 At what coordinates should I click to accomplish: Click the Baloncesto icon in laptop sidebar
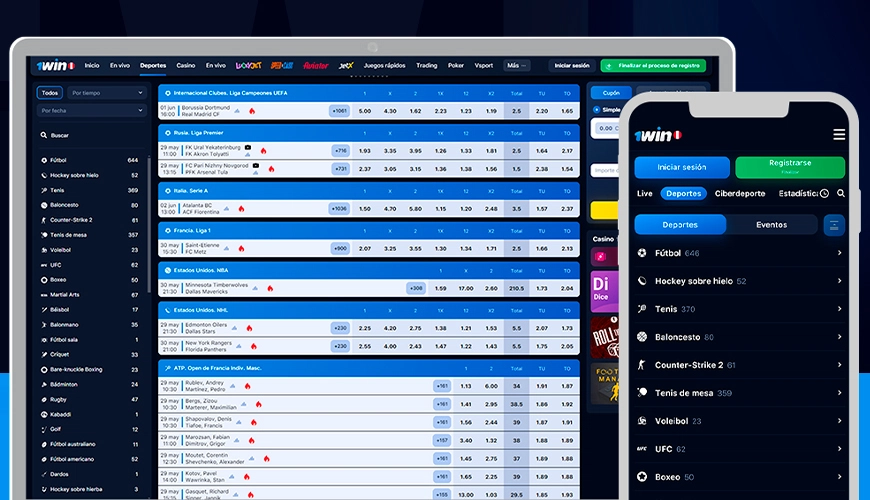[44, 205]
